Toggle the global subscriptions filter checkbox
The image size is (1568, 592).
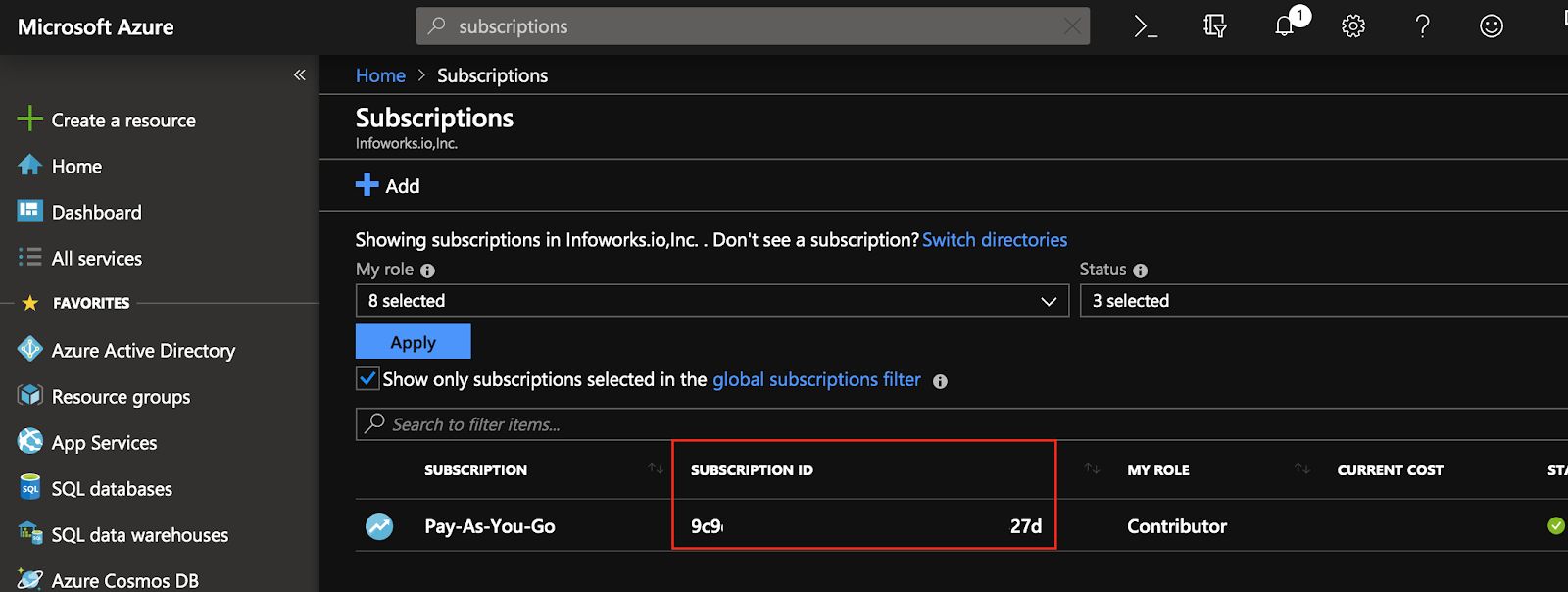367,378
